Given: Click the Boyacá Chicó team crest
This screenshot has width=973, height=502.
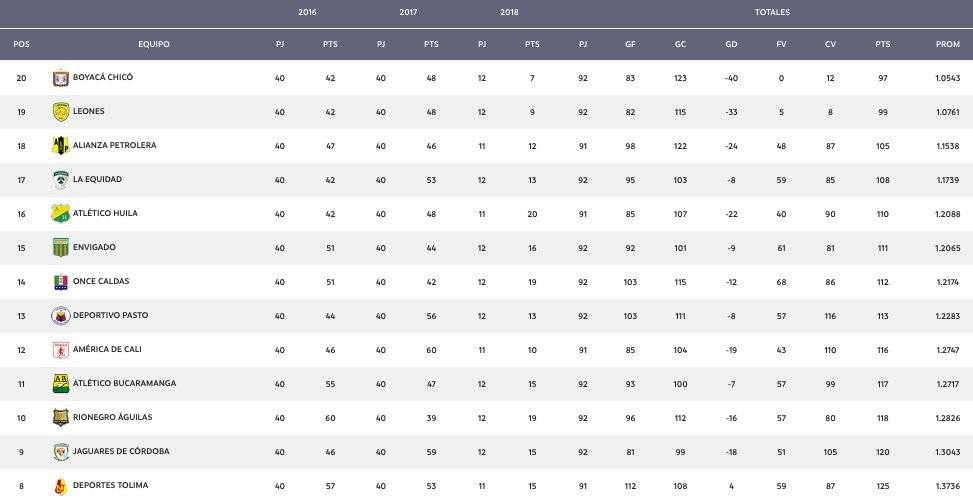Looking at the screenshot, I should (x=60, y=78).
